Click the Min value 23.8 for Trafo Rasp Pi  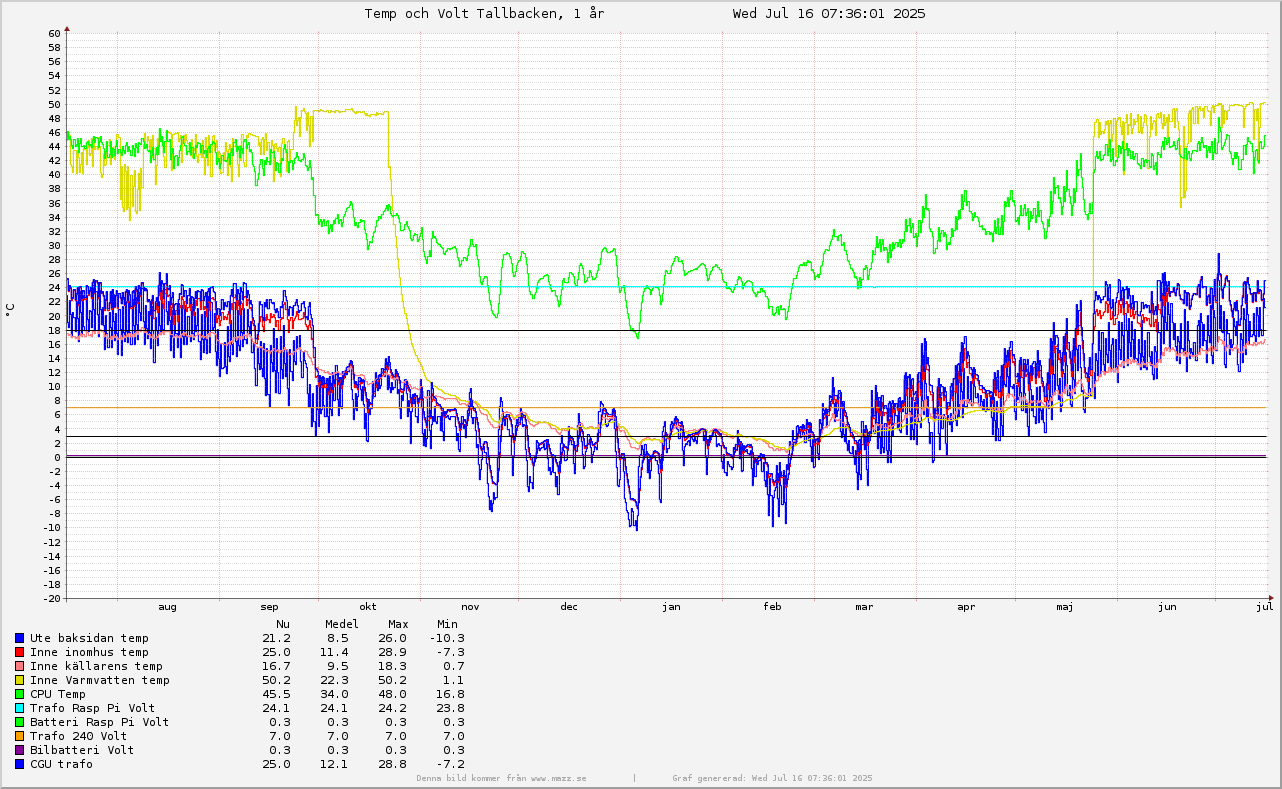click(x=450, y=708)
